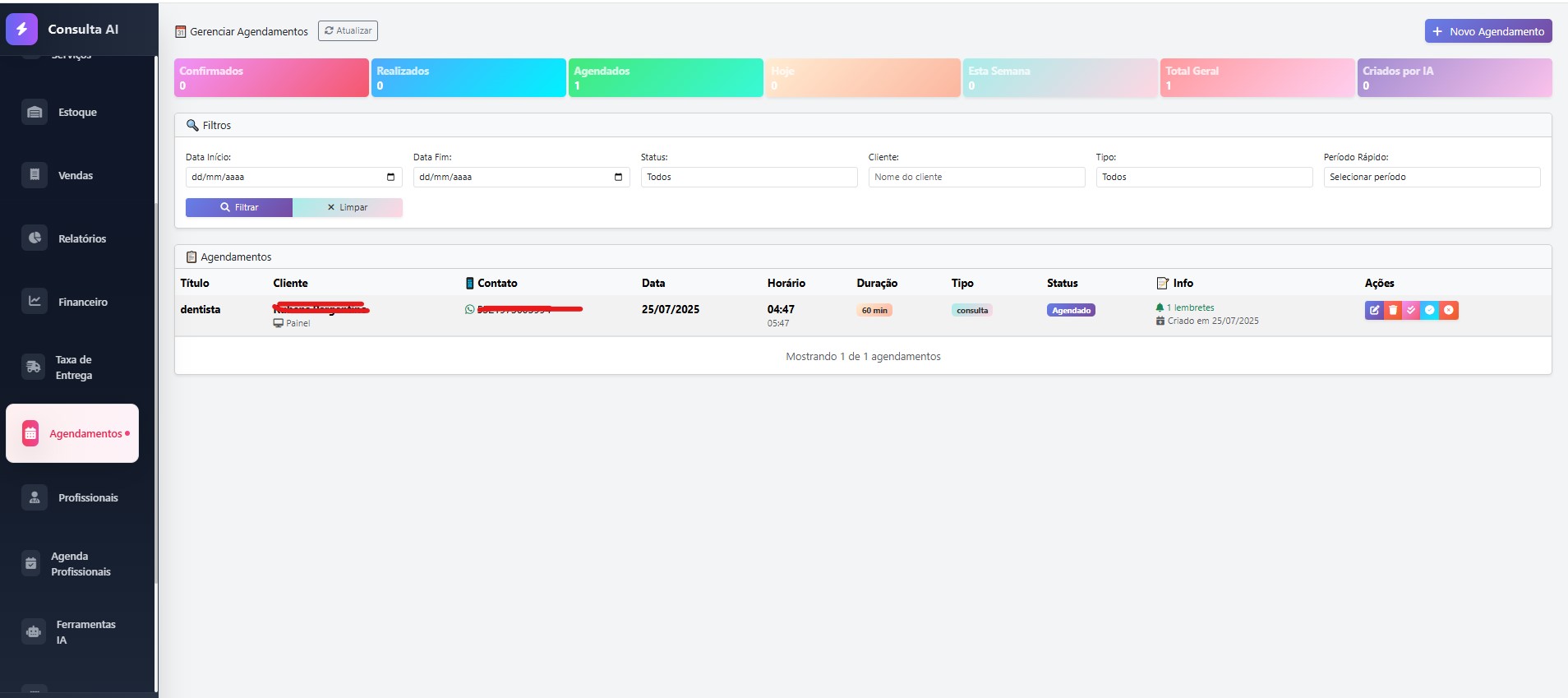Click the edit appointment pencil icon
The width and height of the screenshot is (1568, 698).
click(x=1374, y=310)
